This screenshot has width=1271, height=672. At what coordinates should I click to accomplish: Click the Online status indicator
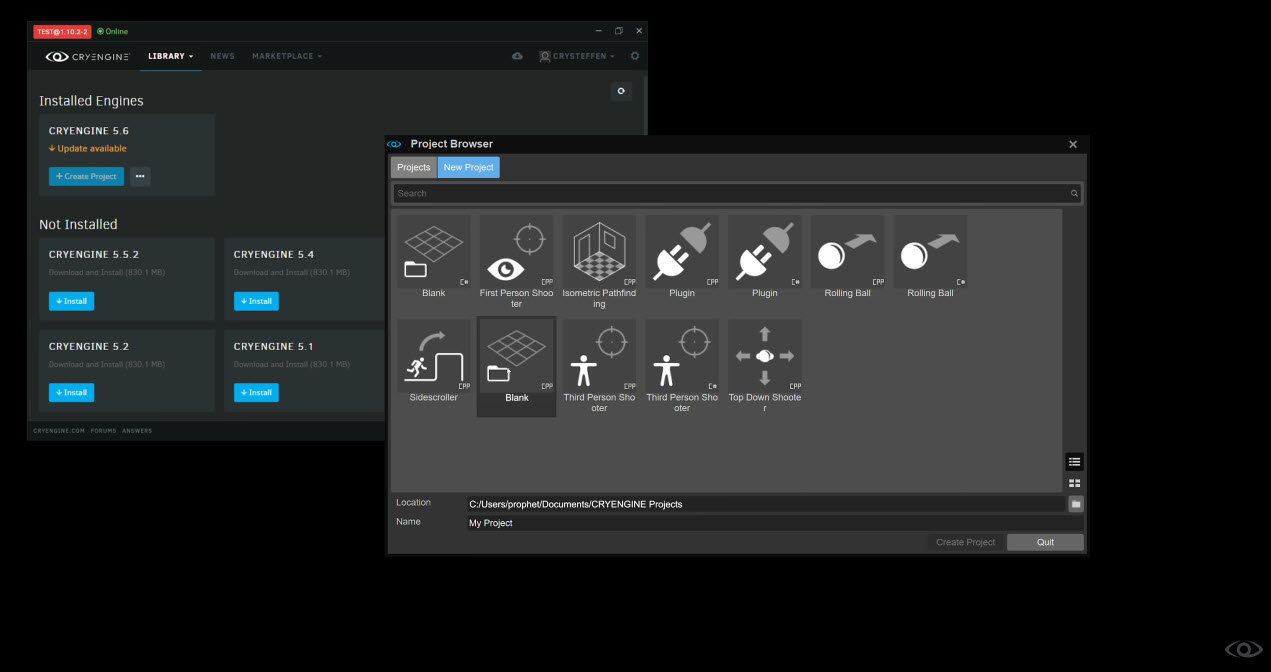coord(112,32)
